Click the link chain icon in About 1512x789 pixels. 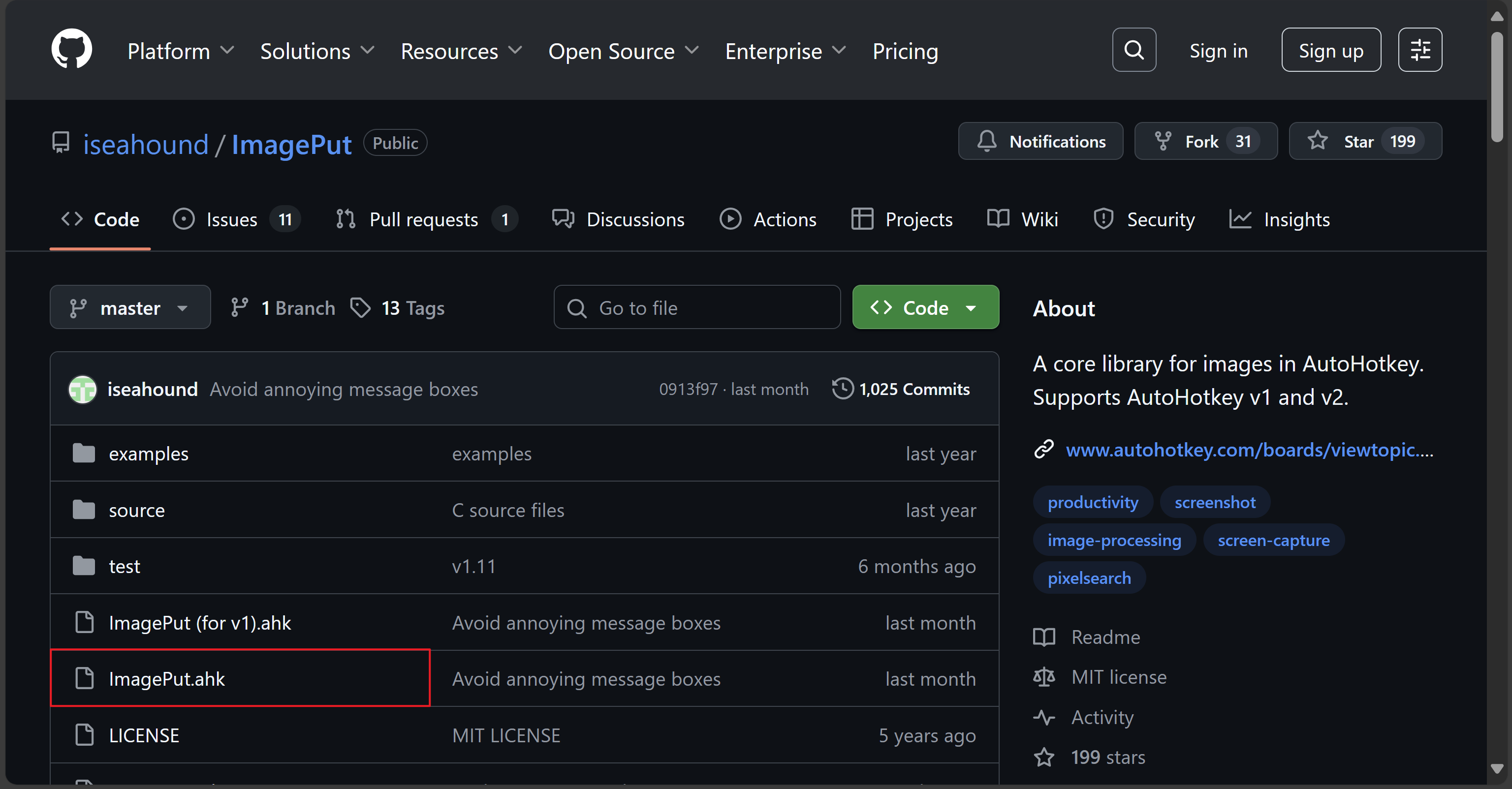pyautogui.click(x=1043, y=450)
